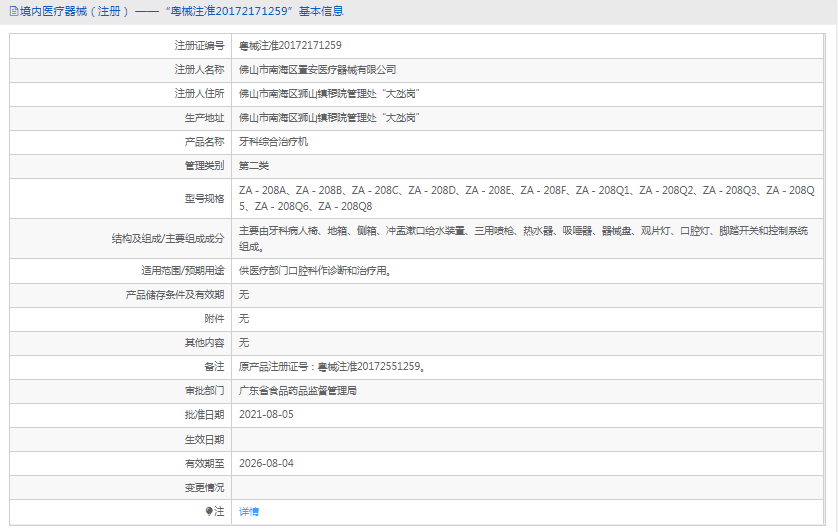Click the 注册人名称 label
Image resolution: width=838 pixels, height=532 pixels.
tap(199, 70)
